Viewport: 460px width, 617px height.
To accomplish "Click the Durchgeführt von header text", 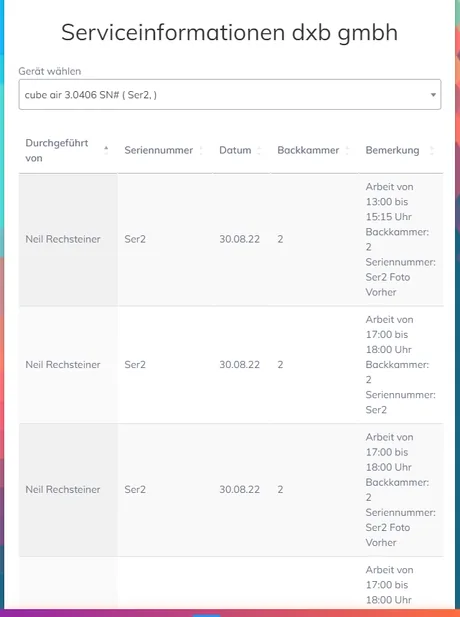I will pos(57,150).
